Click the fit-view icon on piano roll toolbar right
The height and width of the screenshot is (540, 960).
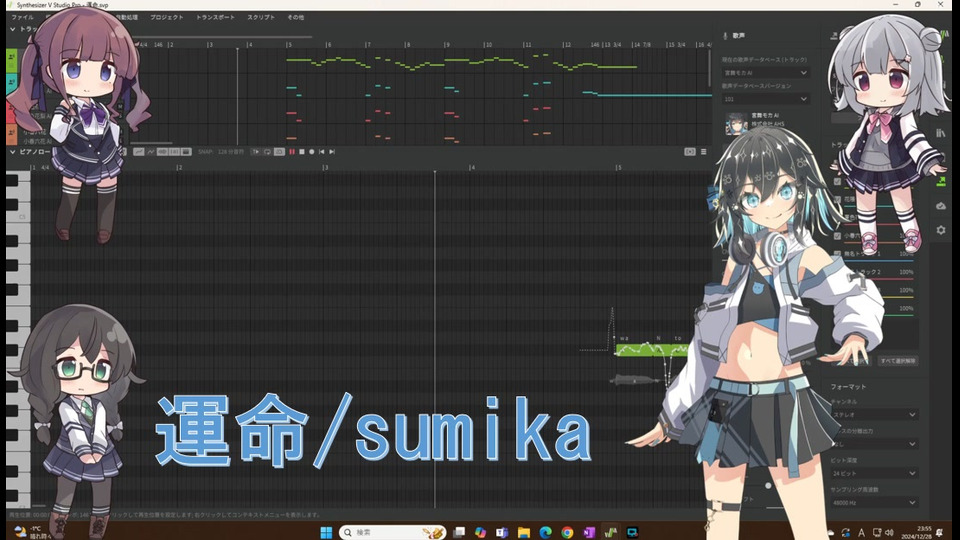[x=689, y=151]
